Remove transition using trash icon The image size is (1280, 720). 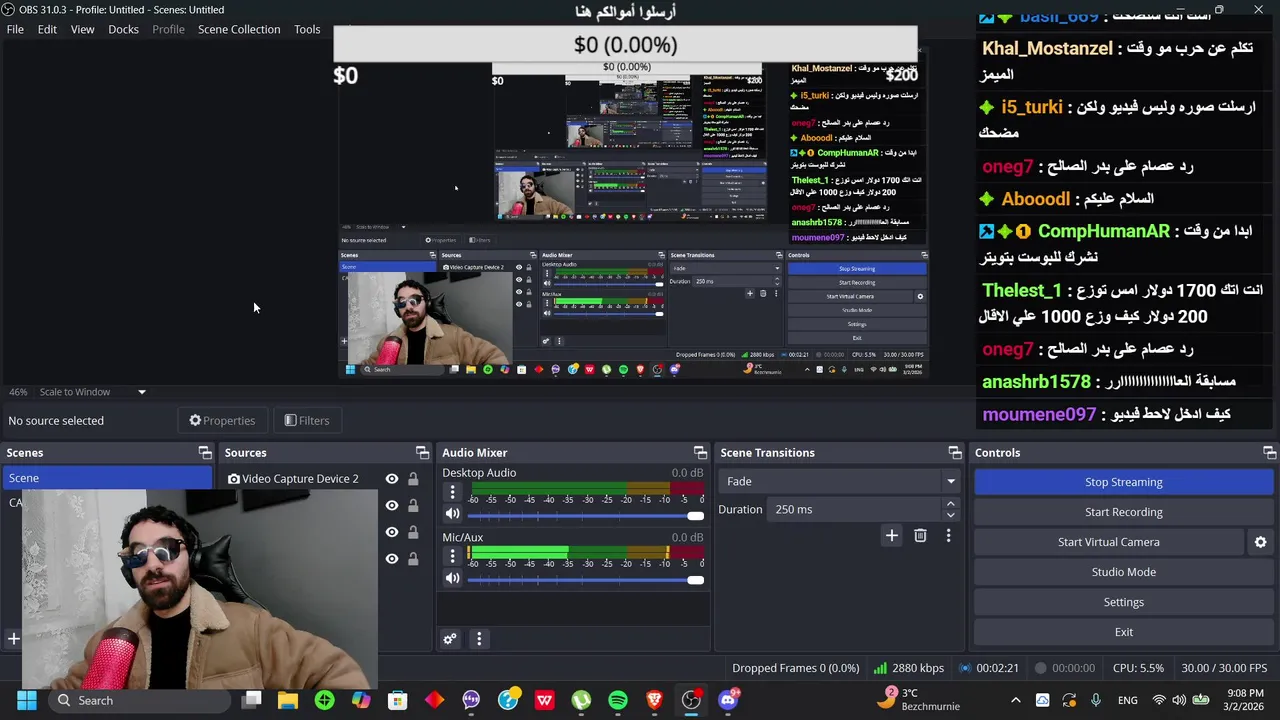pyautogui.click(x=920, y=536)
